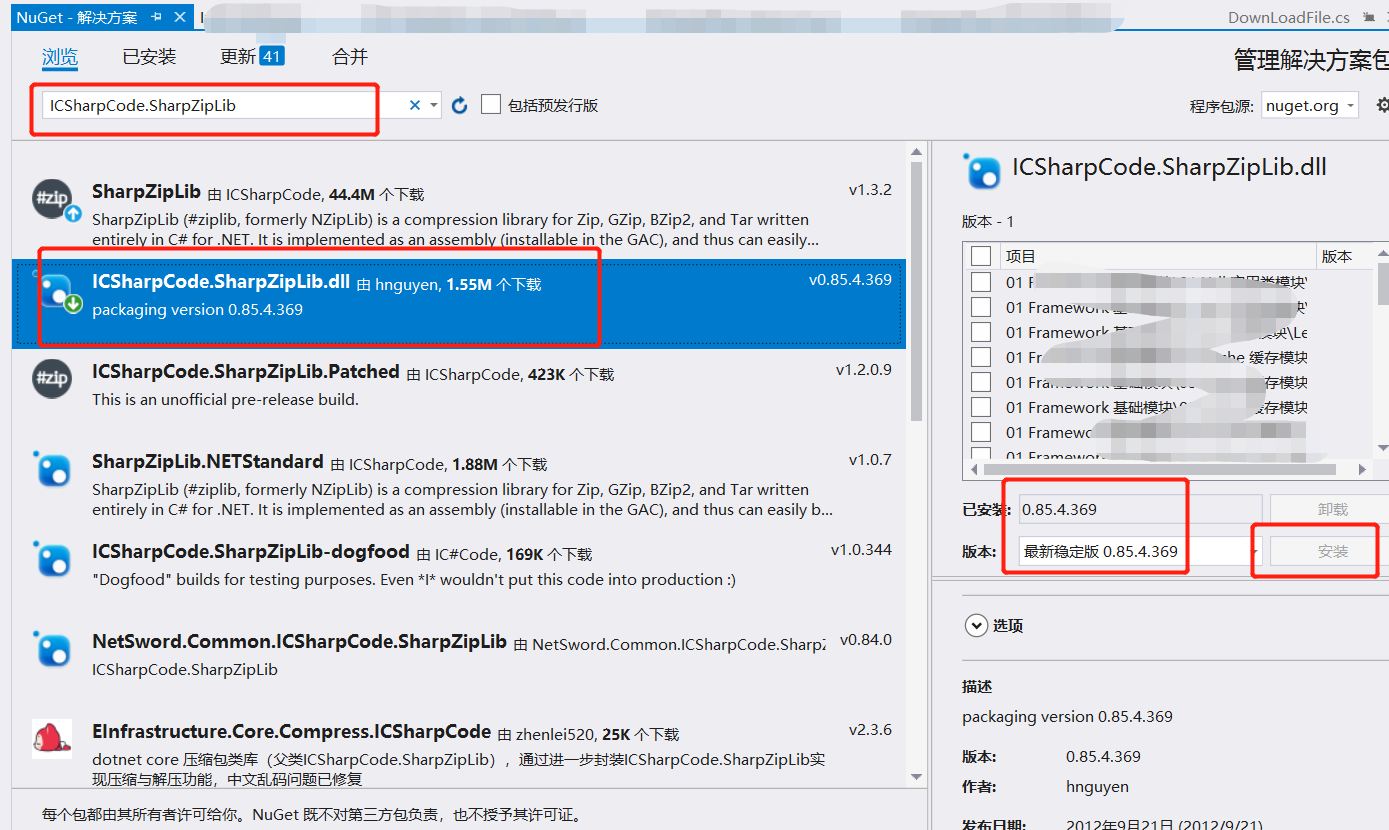Click project list scroll-right arrow

coord(1364,469)
